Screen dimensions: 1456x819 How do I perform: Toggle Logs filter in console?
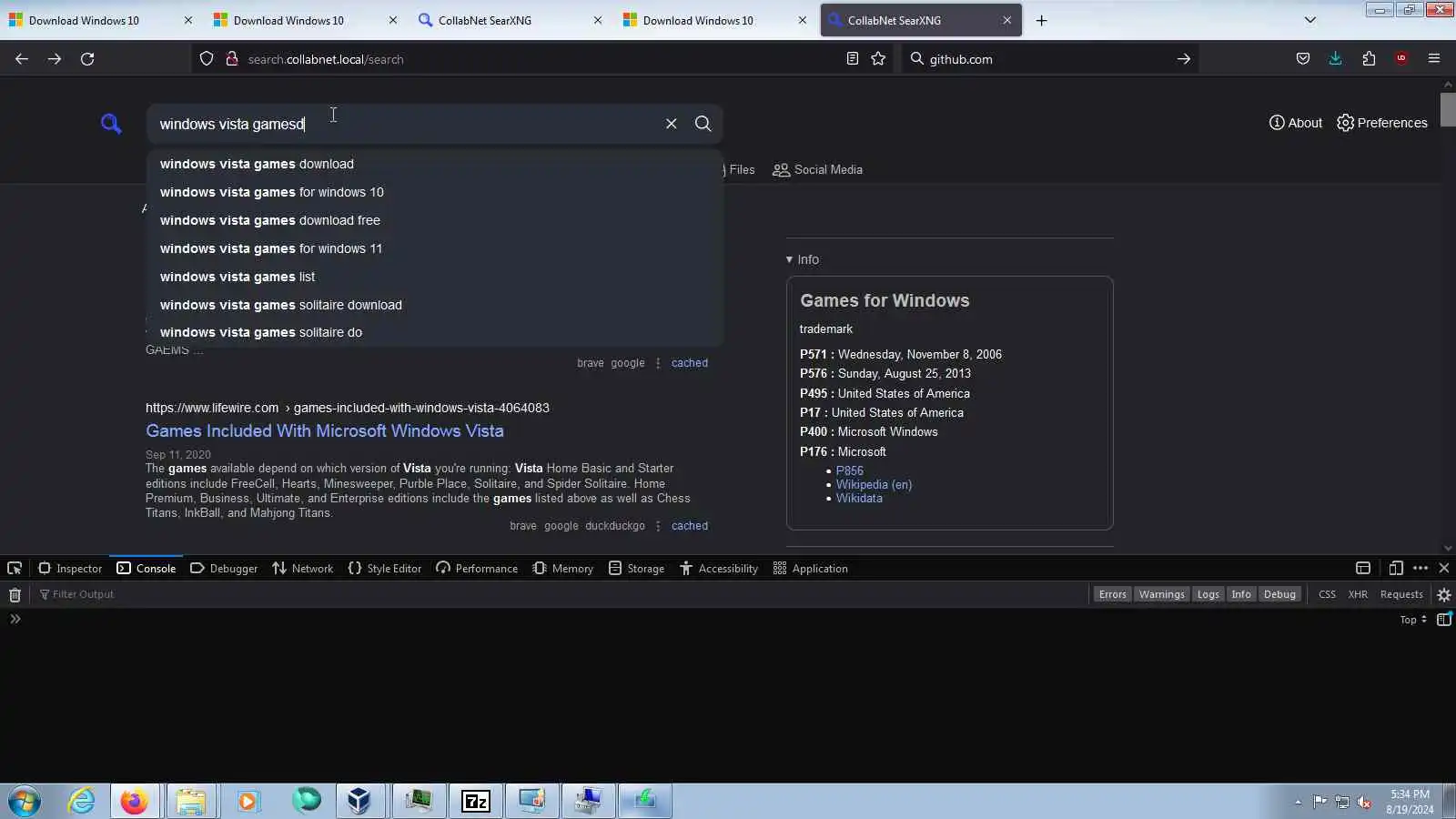click(x=1208, y=595)
